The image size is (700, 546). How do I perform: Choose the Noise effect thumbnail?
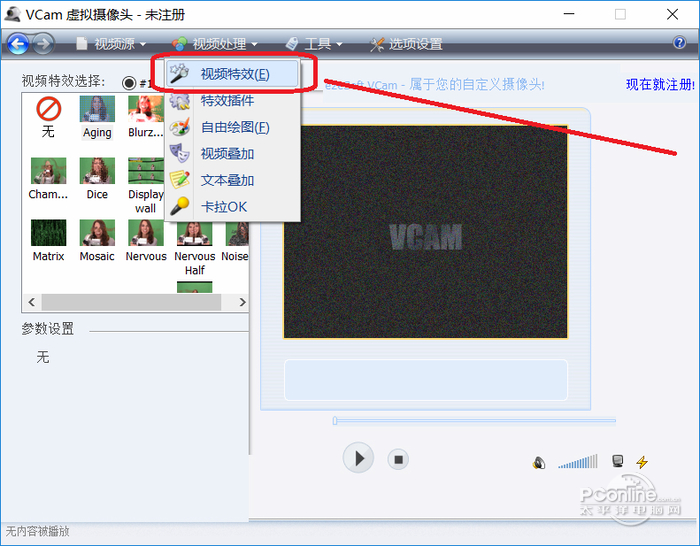tap(237, 234)
